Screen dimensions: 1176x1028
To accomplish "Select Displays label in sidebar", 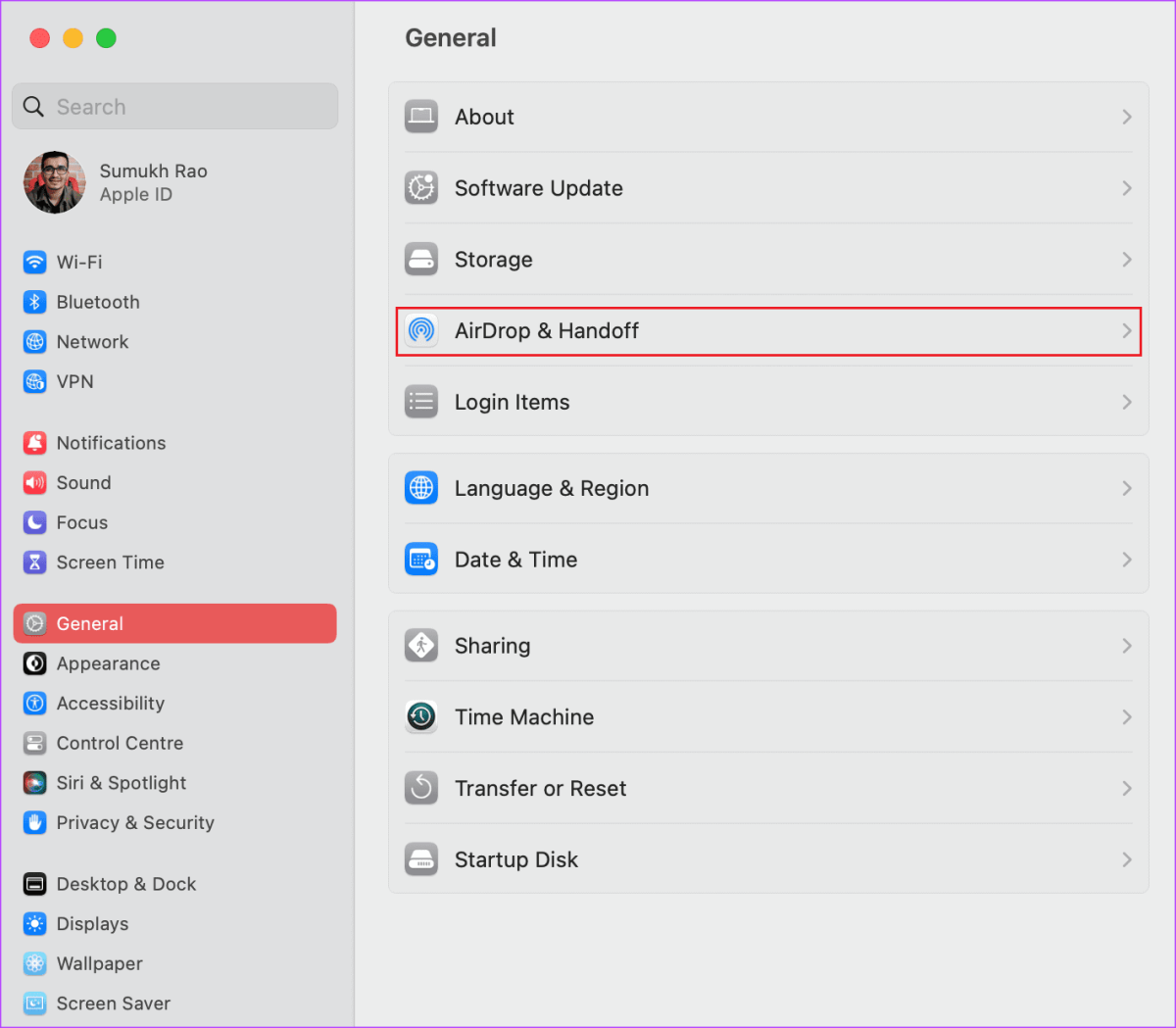I will pos(92,924).
